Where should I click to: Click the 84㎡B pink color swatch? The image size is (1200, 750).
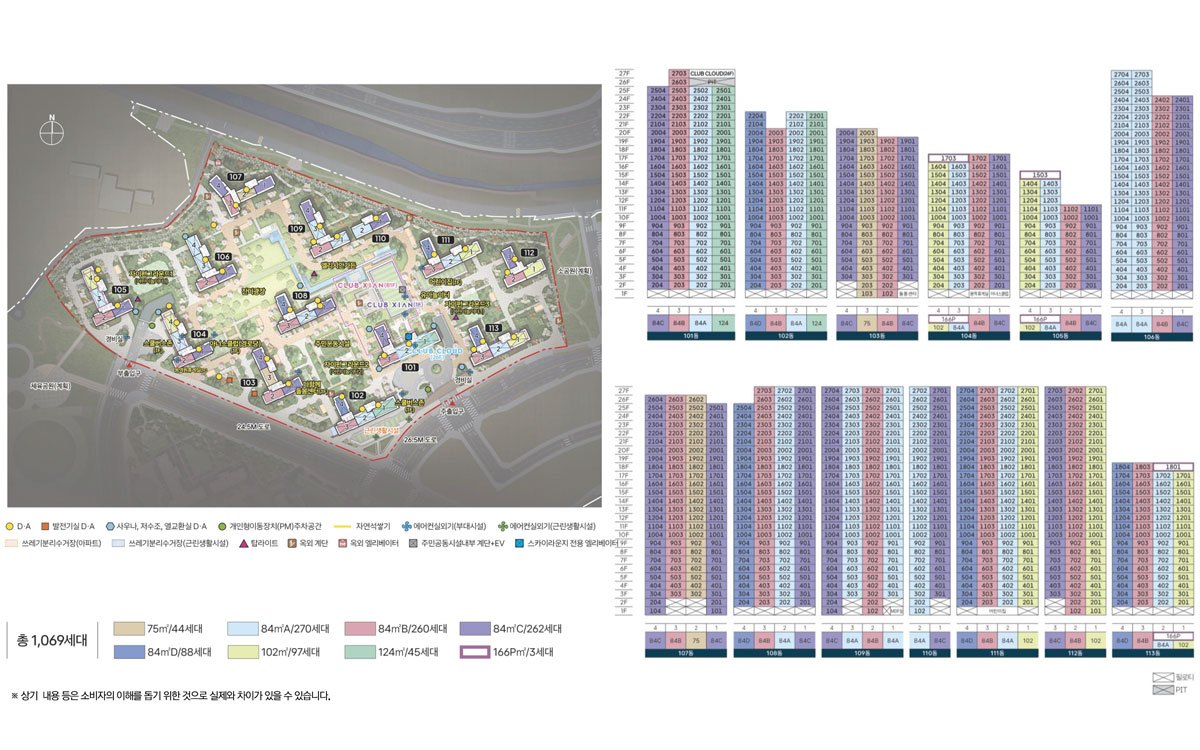coord(359,629)
